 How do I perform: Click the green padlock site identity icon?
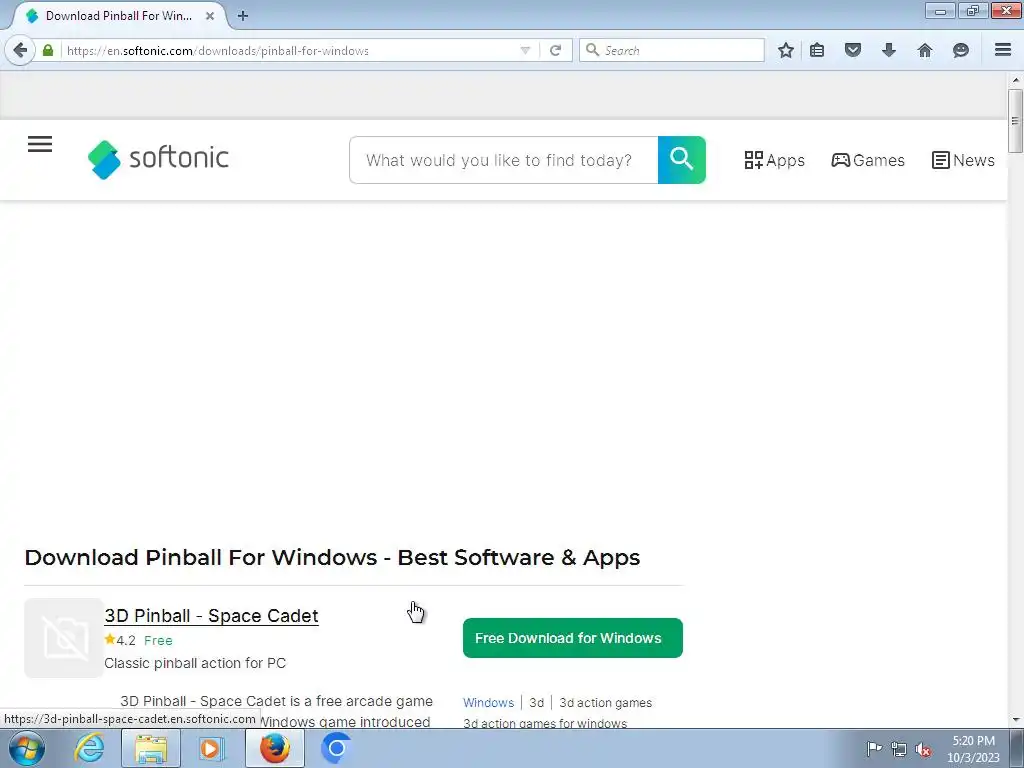[x=48, y=50]
